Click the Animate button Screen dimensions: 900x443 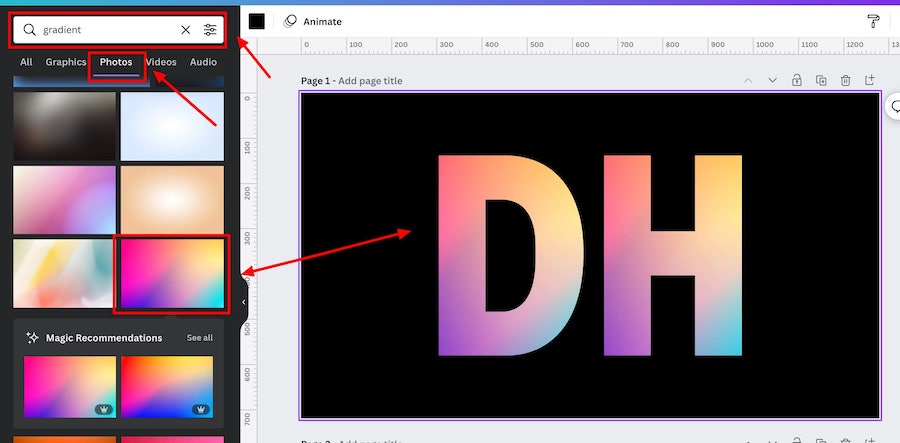coord(313,21)
